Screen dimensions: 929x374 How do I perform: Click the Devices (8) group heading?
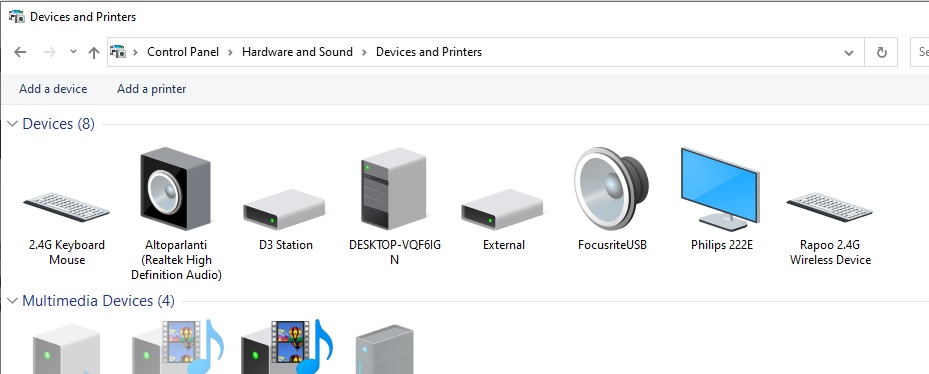point(59,124)
